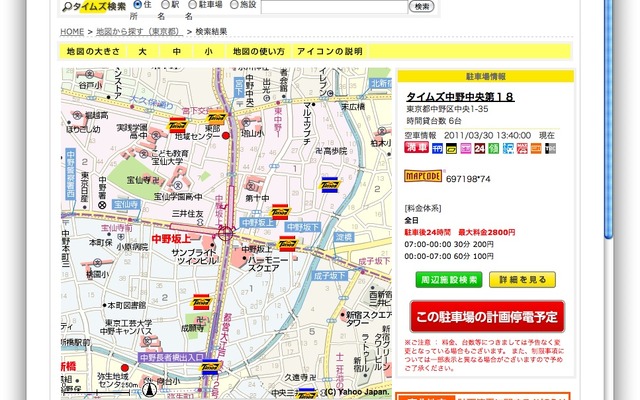Set map size to 大
The image size is (640, 400).
click(142, 51)
